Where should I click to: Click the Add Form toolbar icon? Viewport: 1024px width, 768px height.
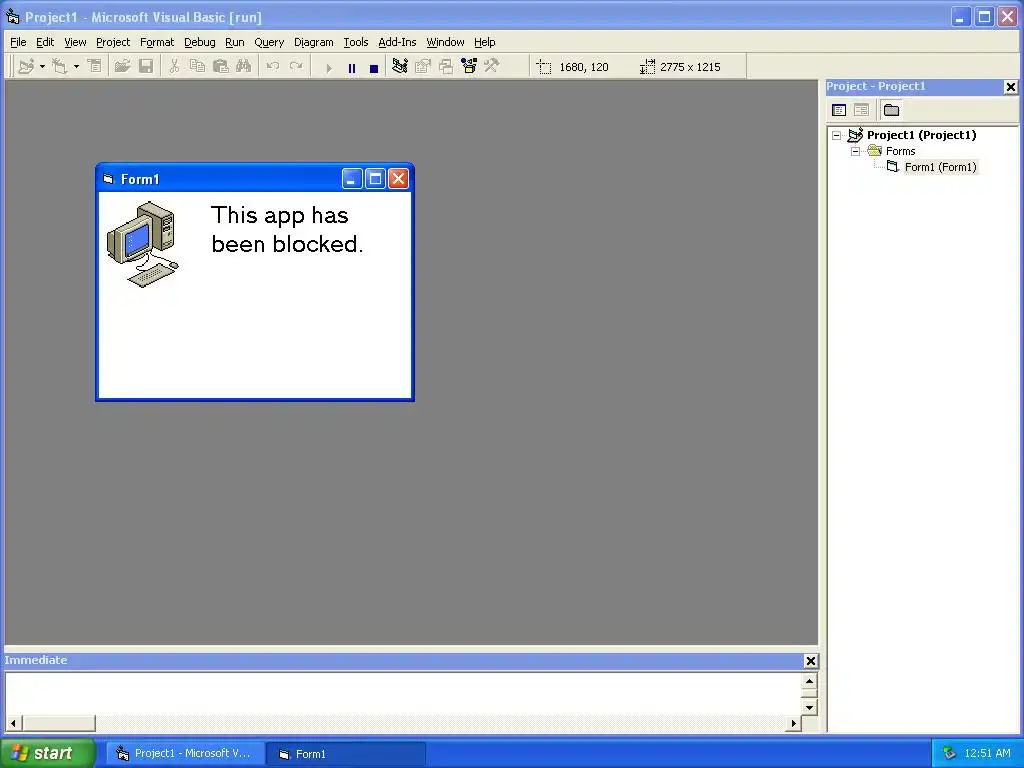pyautogui.click(x=59, y=67)
